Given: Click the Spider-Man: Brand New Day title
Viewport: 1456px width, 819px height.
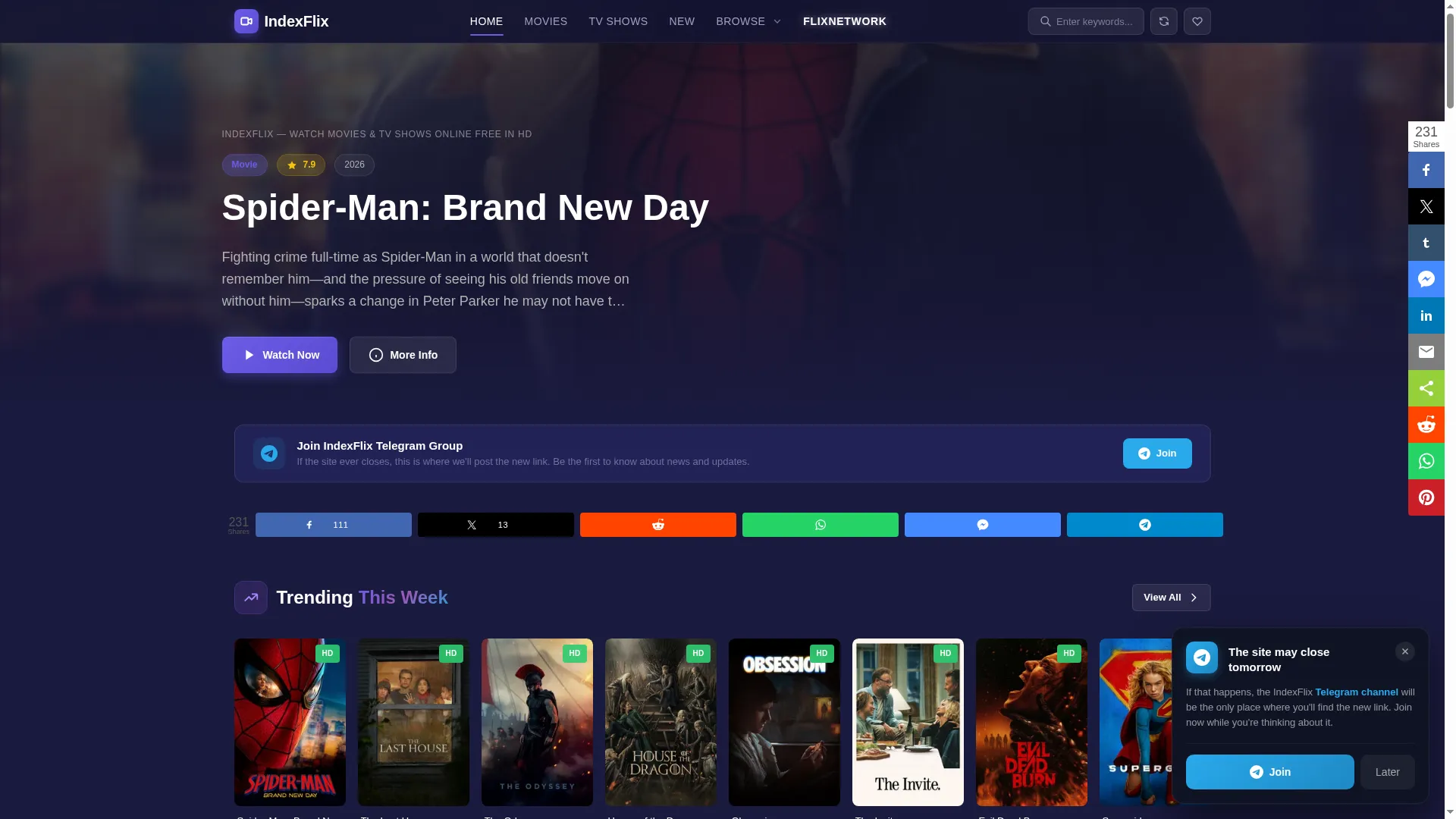Looking at the screenshot, I should point(466,207).
